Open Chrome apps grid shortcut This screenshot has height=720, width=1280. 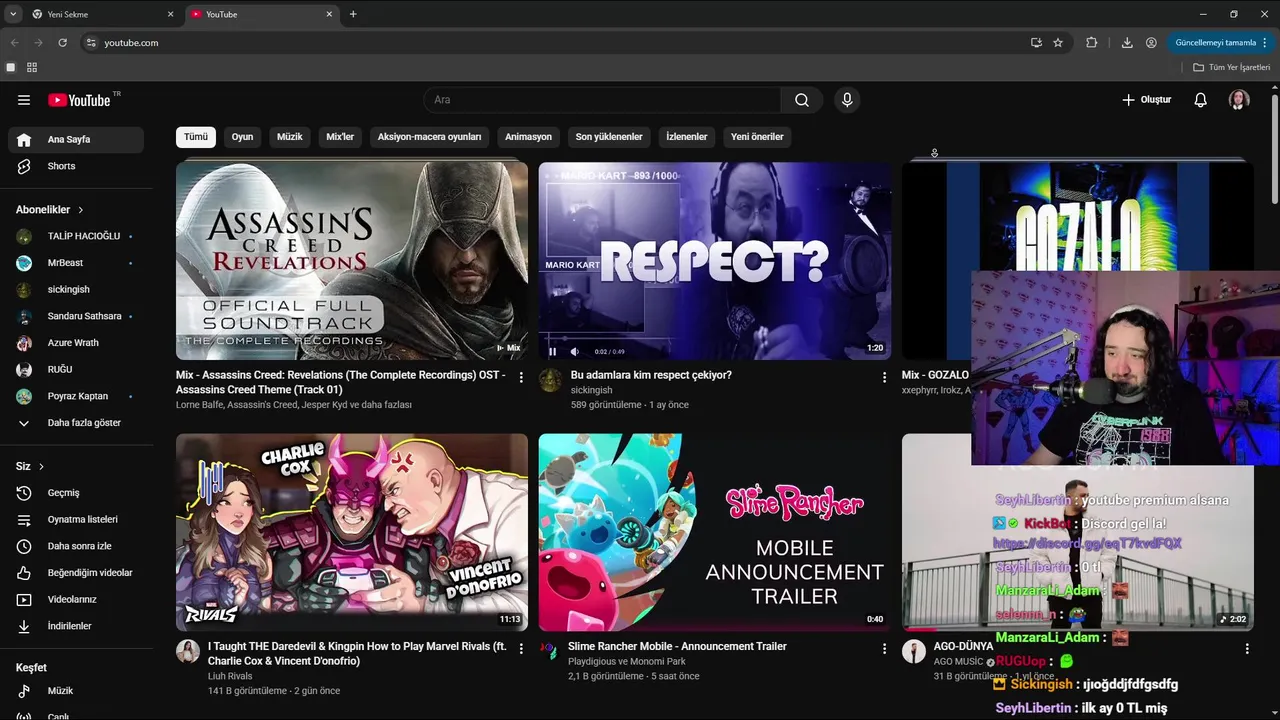pos(32,67)
